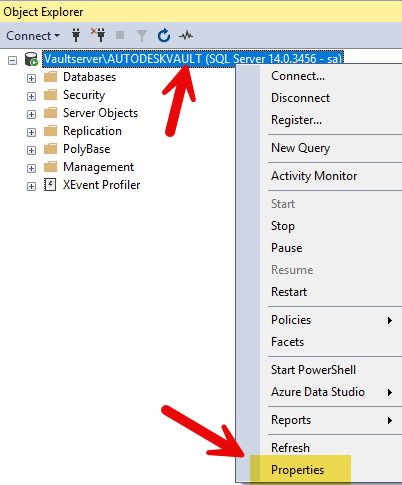Choose Disconnect from context menu
This screenshot has height=485, width=402.
click(300, 98)
